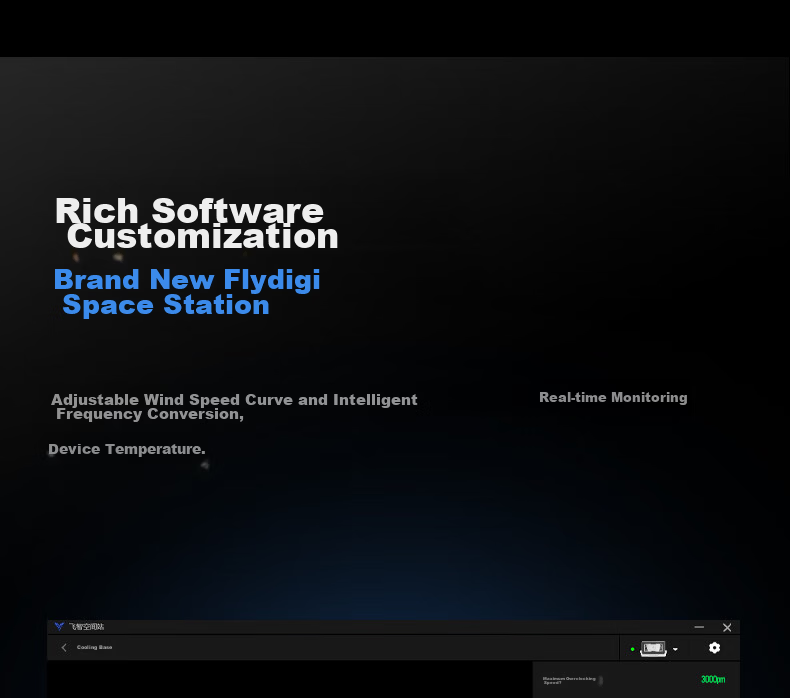Minimize the Flydigi Space Station window
This screenshot has height=698, width=790.
tap(699, 627)
